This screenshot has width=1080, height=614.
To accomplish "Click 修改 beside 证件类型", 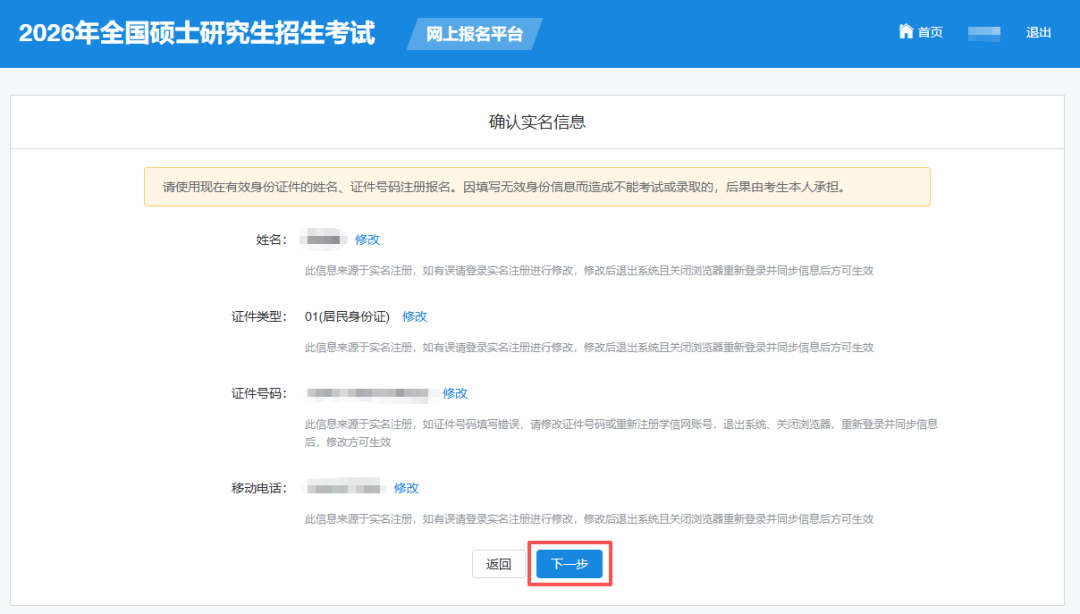I will (x=415, y=317).
